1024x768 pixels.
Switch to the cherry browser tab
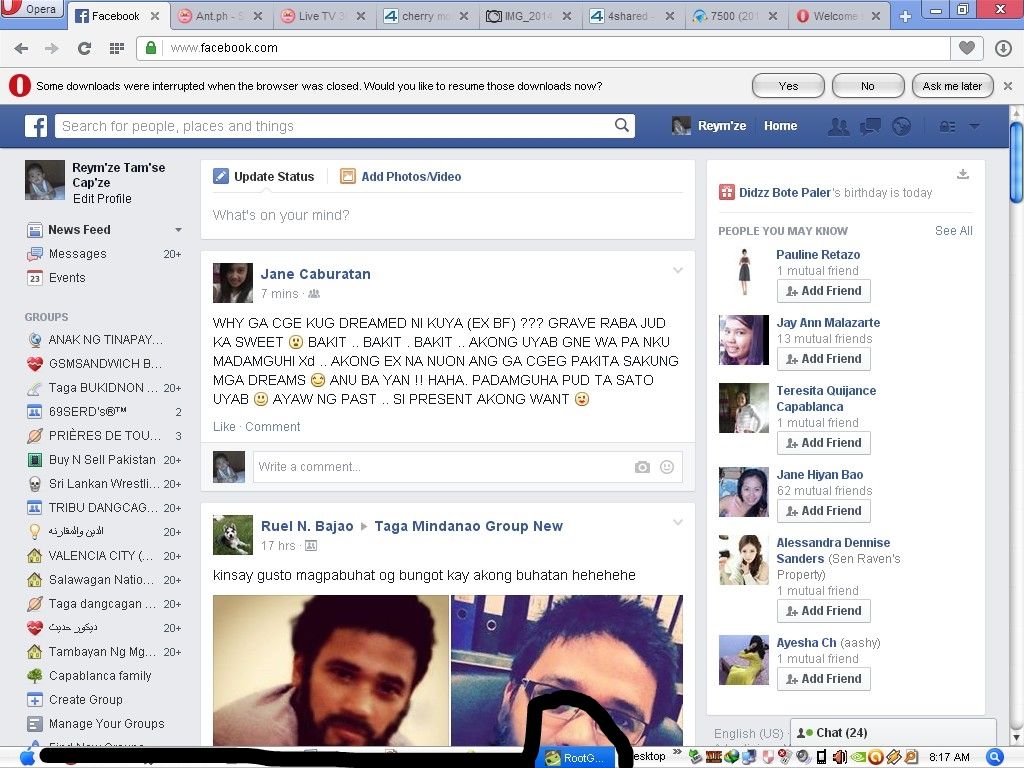pos(424,16)
